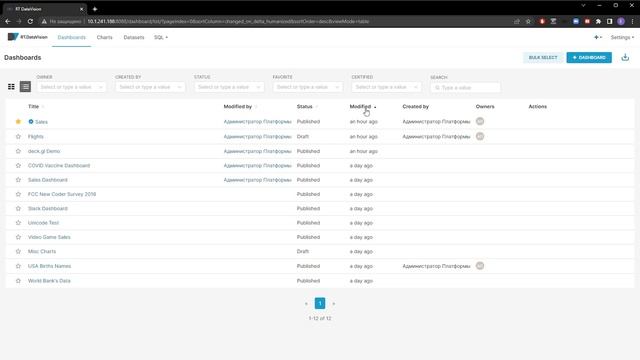Screen dimensions: 640x360
Task: Open the Datasets tab
Action: coord(134,37)
